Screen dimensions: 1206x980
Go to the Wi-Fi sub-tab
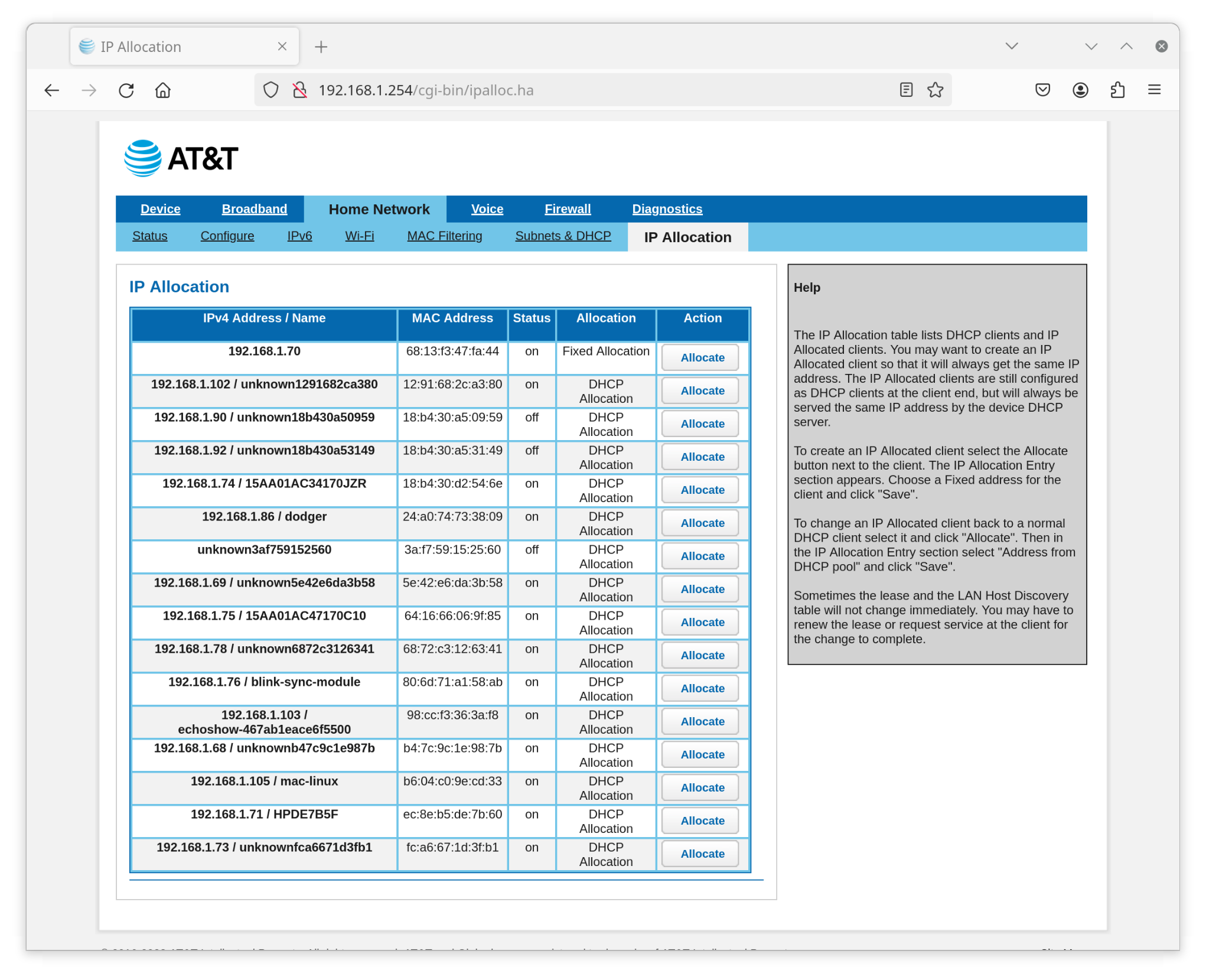point(360,236)
